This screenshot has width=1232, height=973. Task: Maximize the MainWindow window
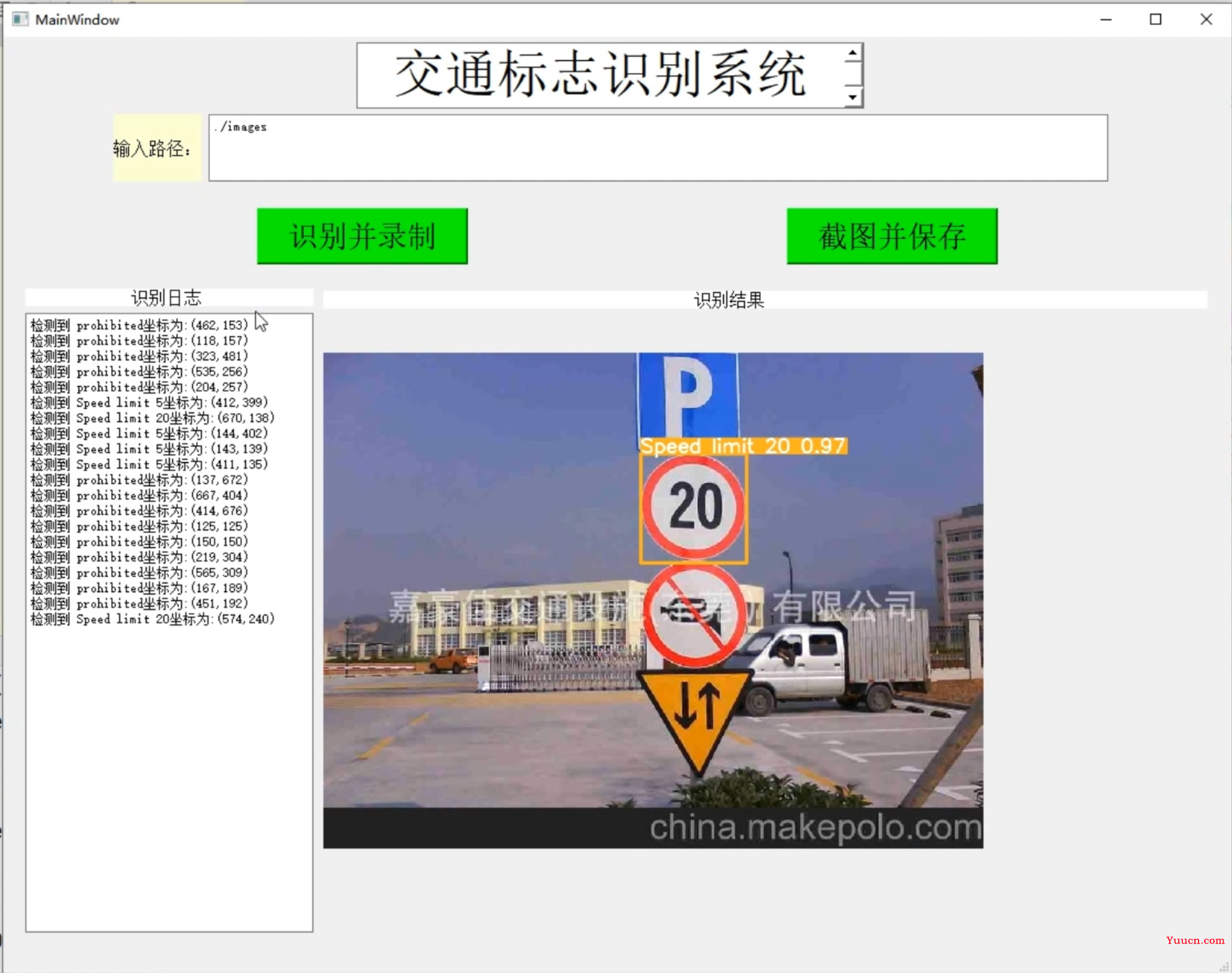pyautogui.click(x=1155, y=20)
